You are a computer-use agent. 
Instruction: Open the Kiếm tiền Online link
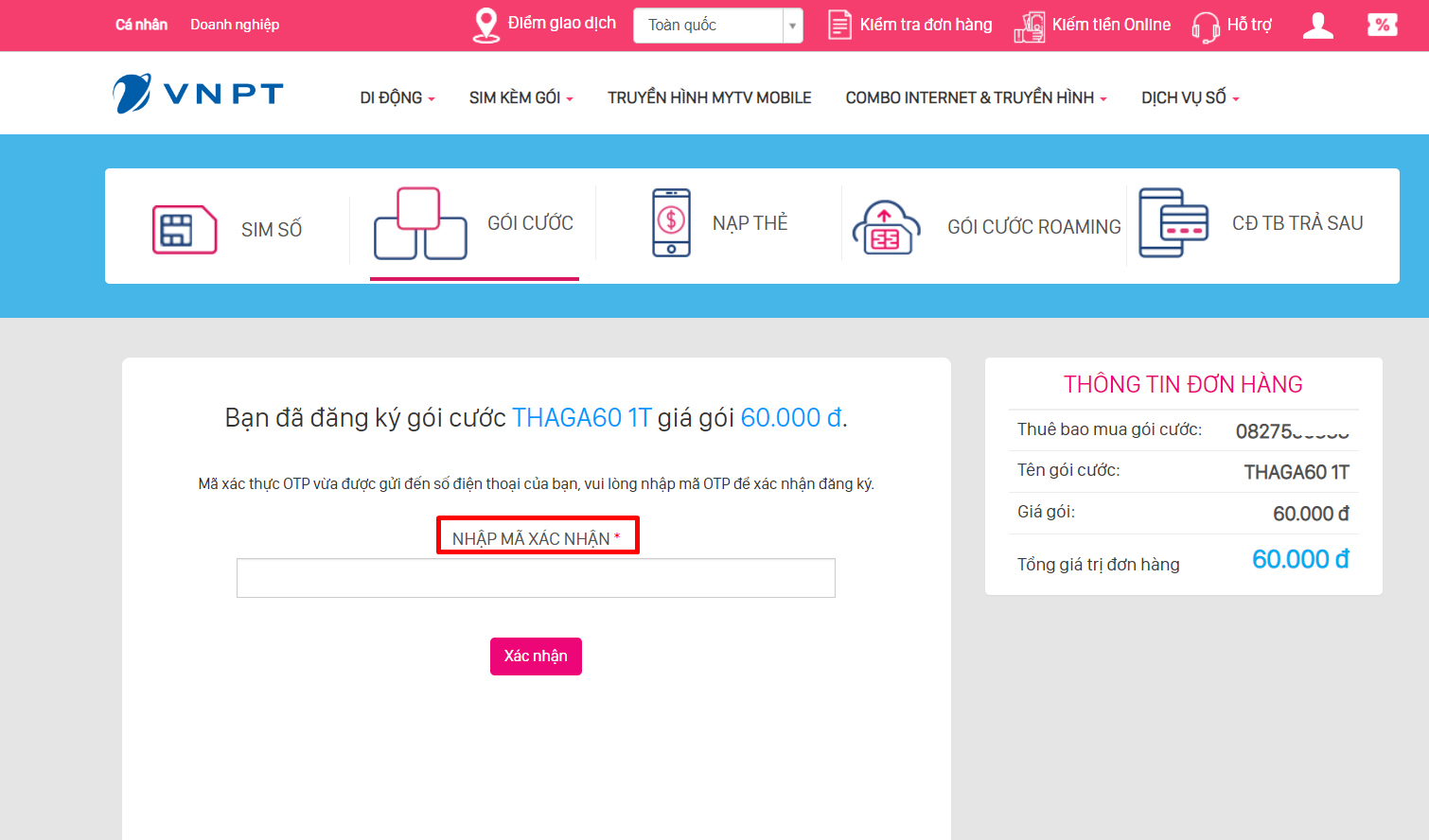1111,25
